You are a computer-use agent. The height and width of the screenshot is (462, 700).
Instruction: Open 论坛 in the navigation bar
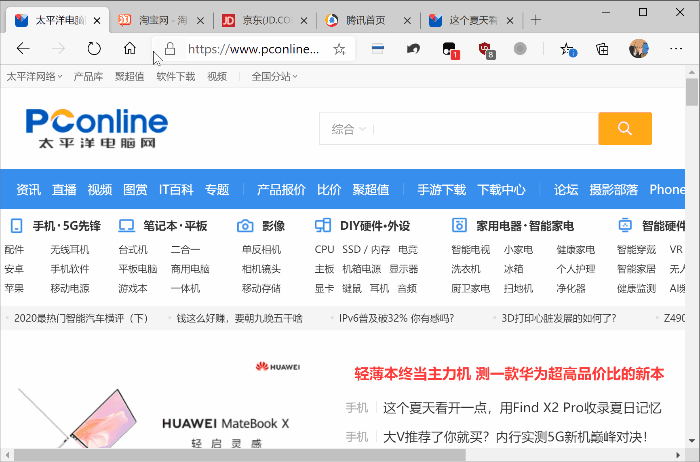(566, 190)
